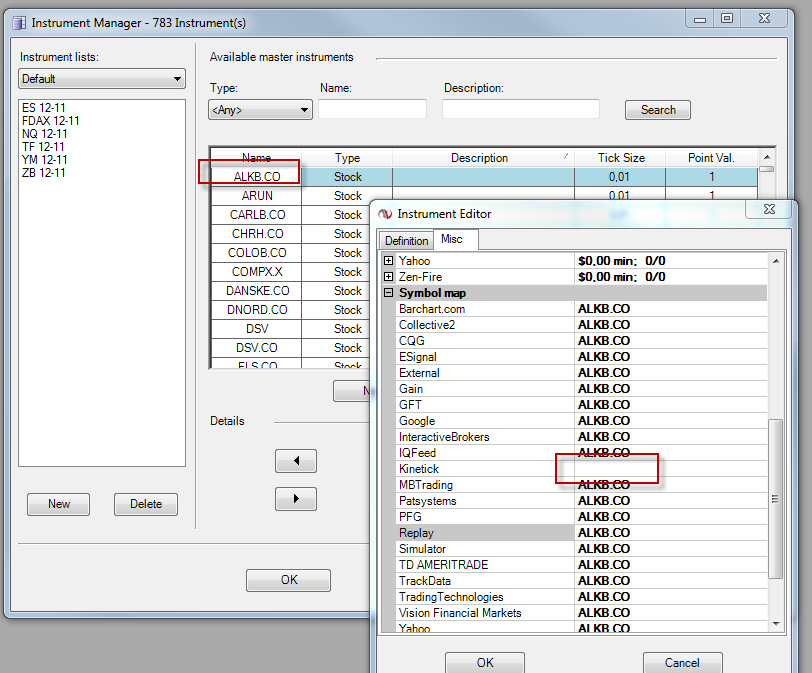Viewport: 812px width, 673px height.
Task: Click OK in the Instrument Manager window
Action: tap(288, 580)
